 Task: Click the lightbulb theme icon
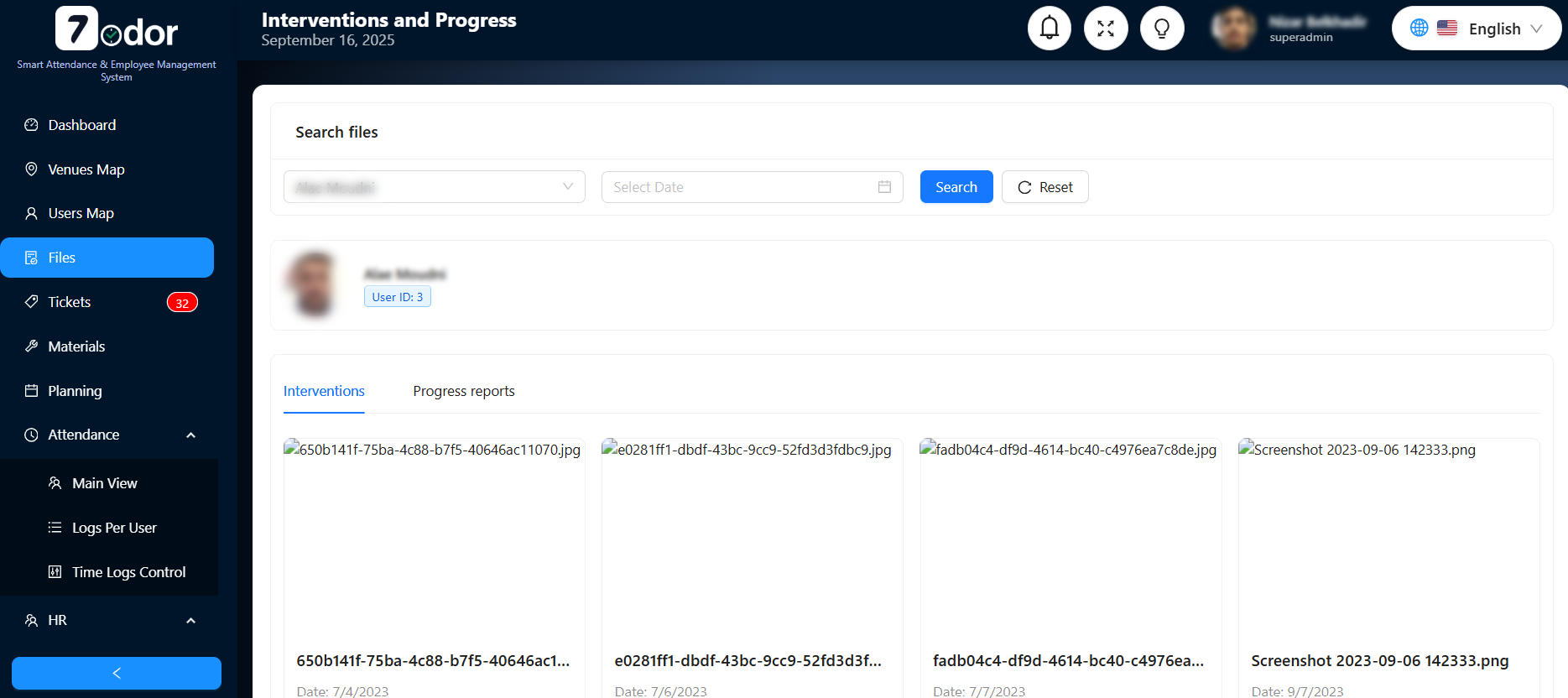[1161, 29]
